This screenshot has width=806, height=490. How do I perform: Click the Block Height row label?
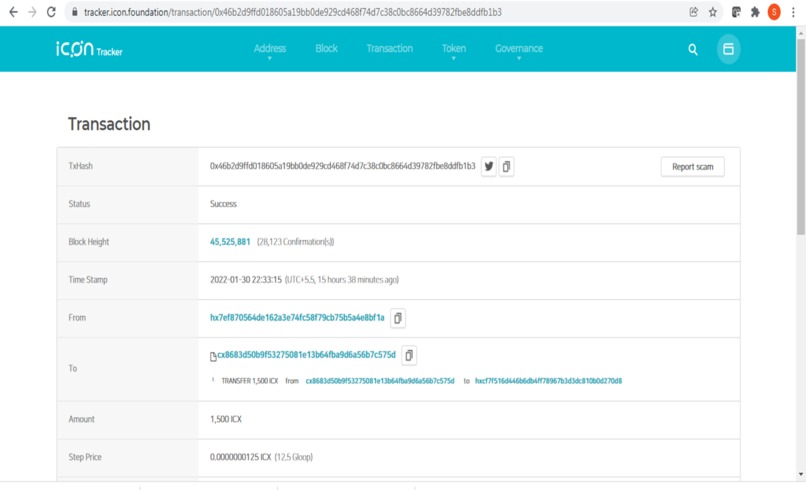tap(89, 242)
